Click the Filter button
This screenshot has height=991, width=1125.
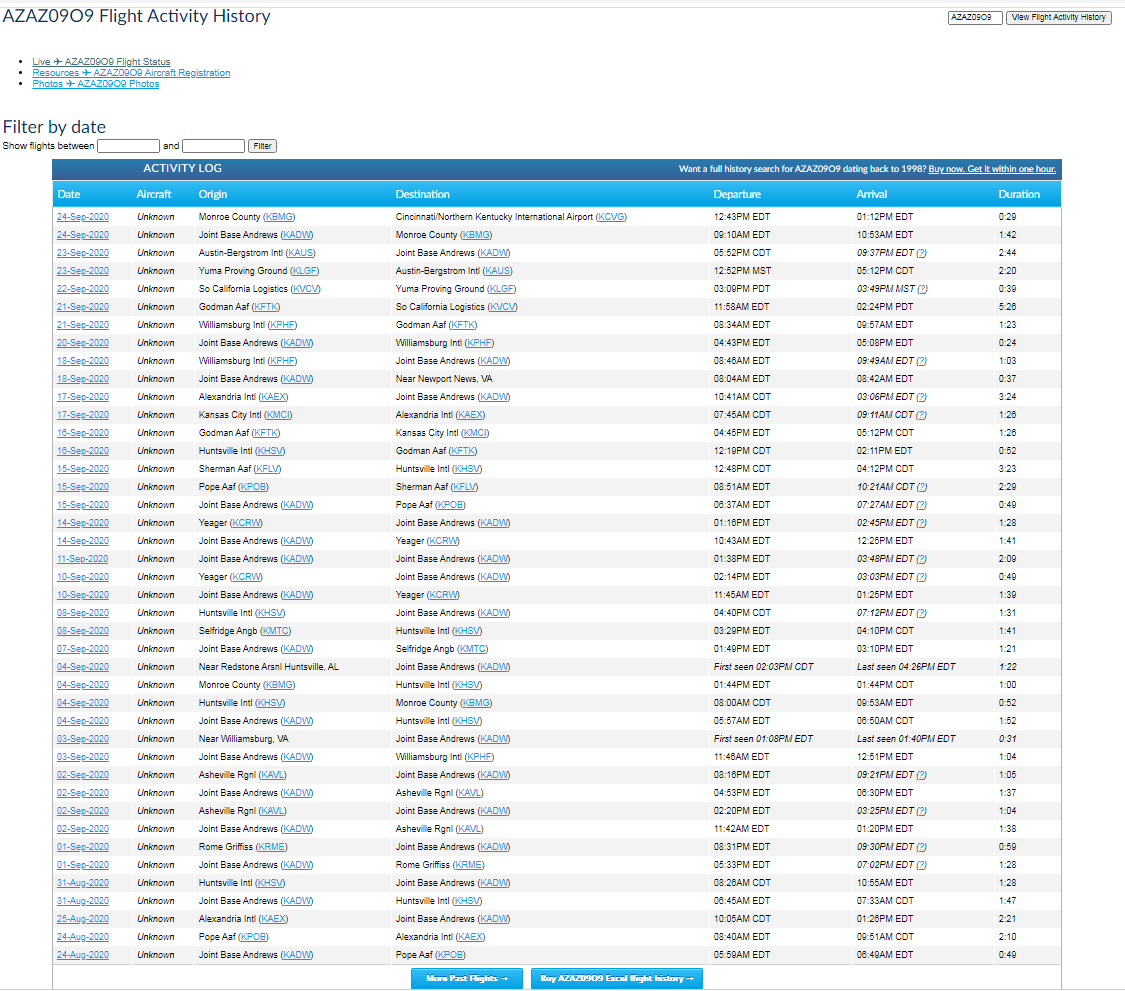(x=262, y=146)
